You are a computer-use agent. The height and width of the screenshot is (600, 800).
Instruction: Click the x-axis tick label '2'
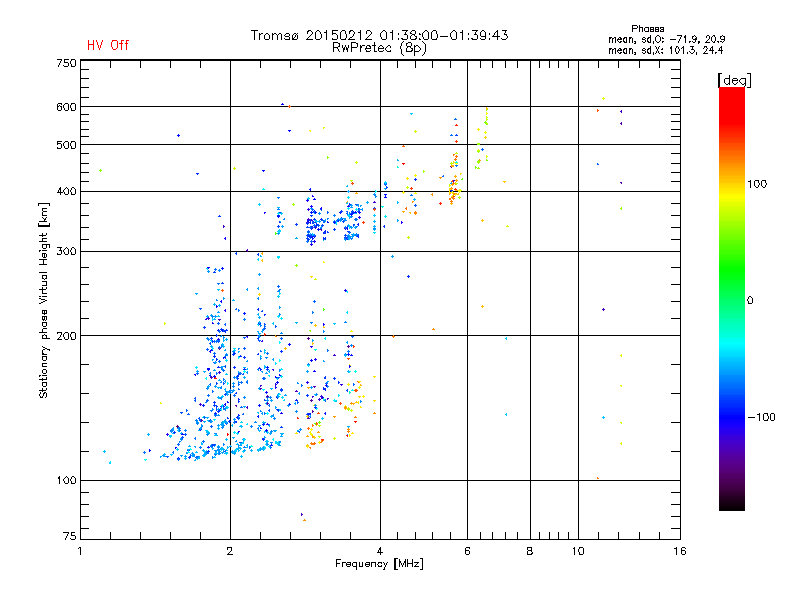pyautogui.click(x=230, y=551)
